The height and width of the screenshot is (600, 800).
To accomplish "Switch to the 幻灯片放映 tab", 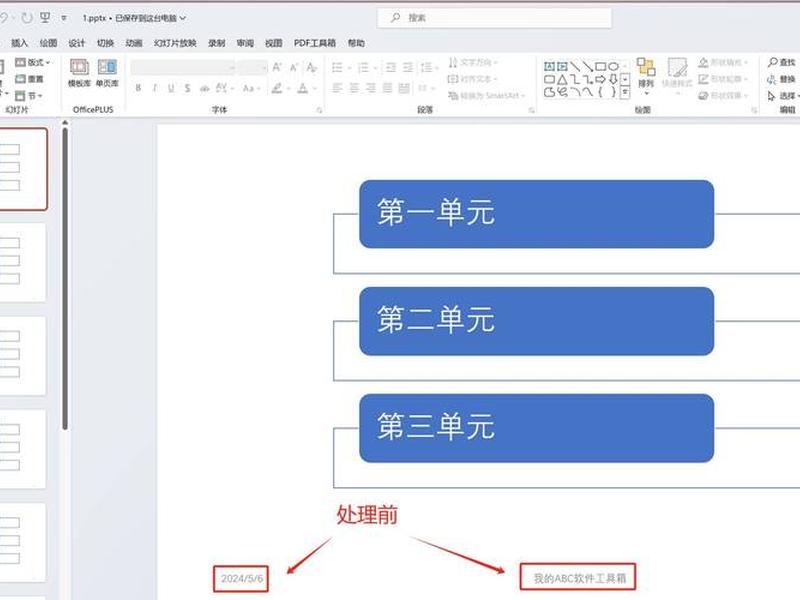I will pyautogui.click(x=175, y=43).
